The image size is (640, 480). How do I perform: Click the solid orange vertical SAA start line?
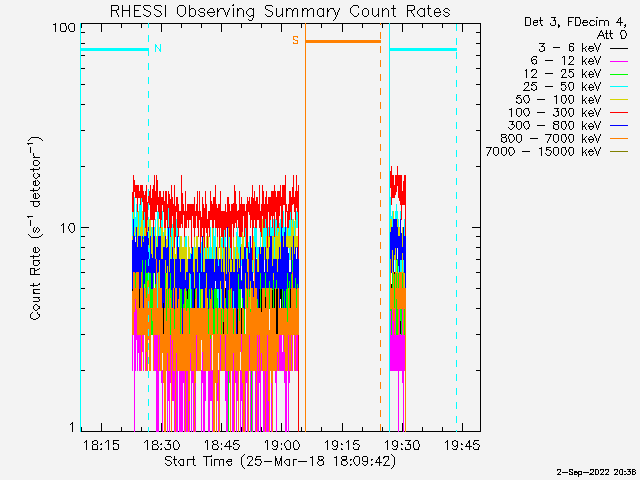tap(306, 227)
